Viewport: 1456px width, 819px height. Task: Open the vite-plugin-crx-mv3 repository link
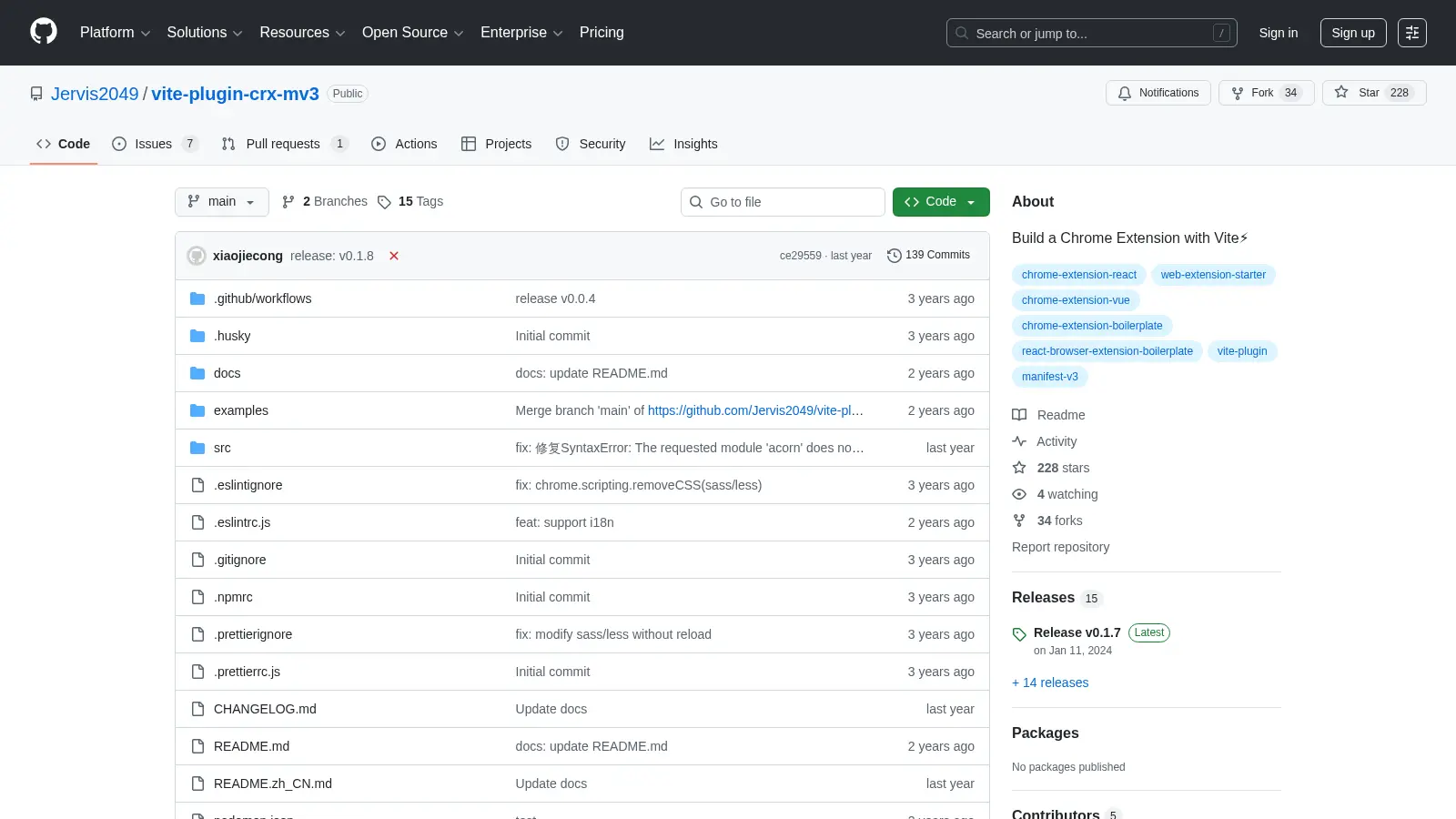(235, 94)
